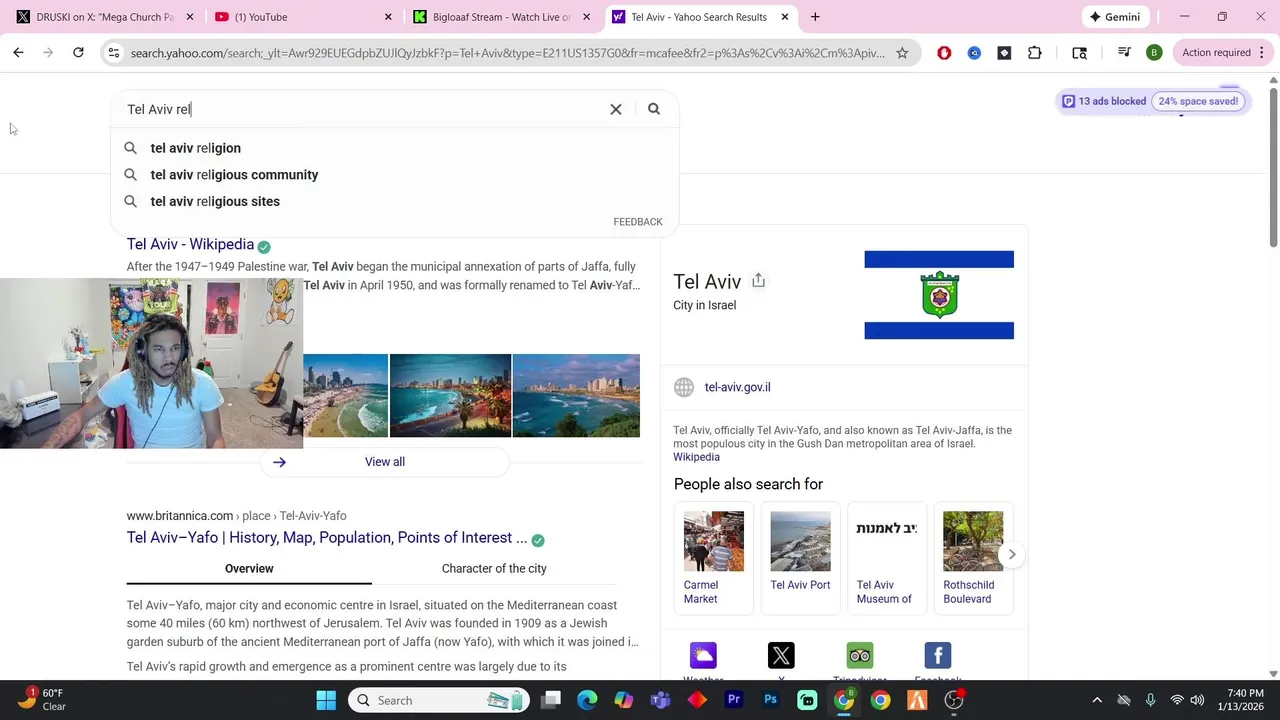This screenshot has width=1280, height=720.
Task: Click the microphone tray icon
Action: (x=1150, y=700)
